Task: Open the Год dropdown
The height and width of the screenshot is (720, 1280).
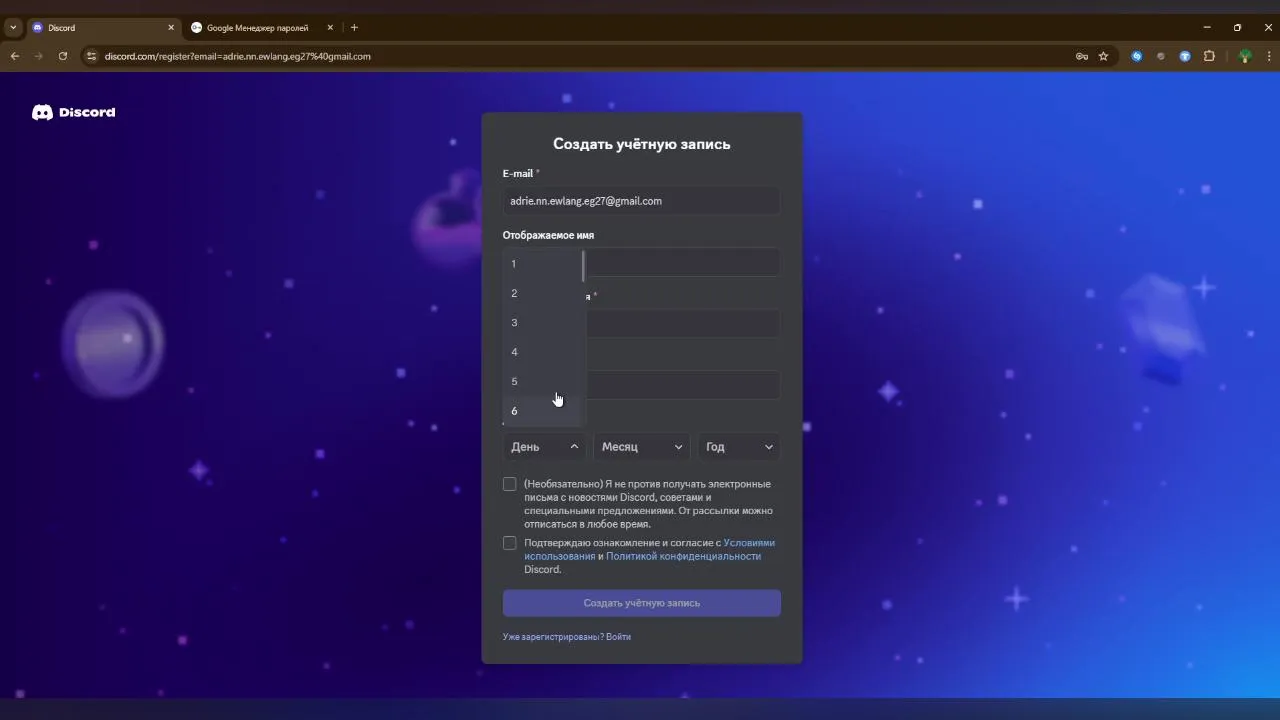Action: pos(739,447)
